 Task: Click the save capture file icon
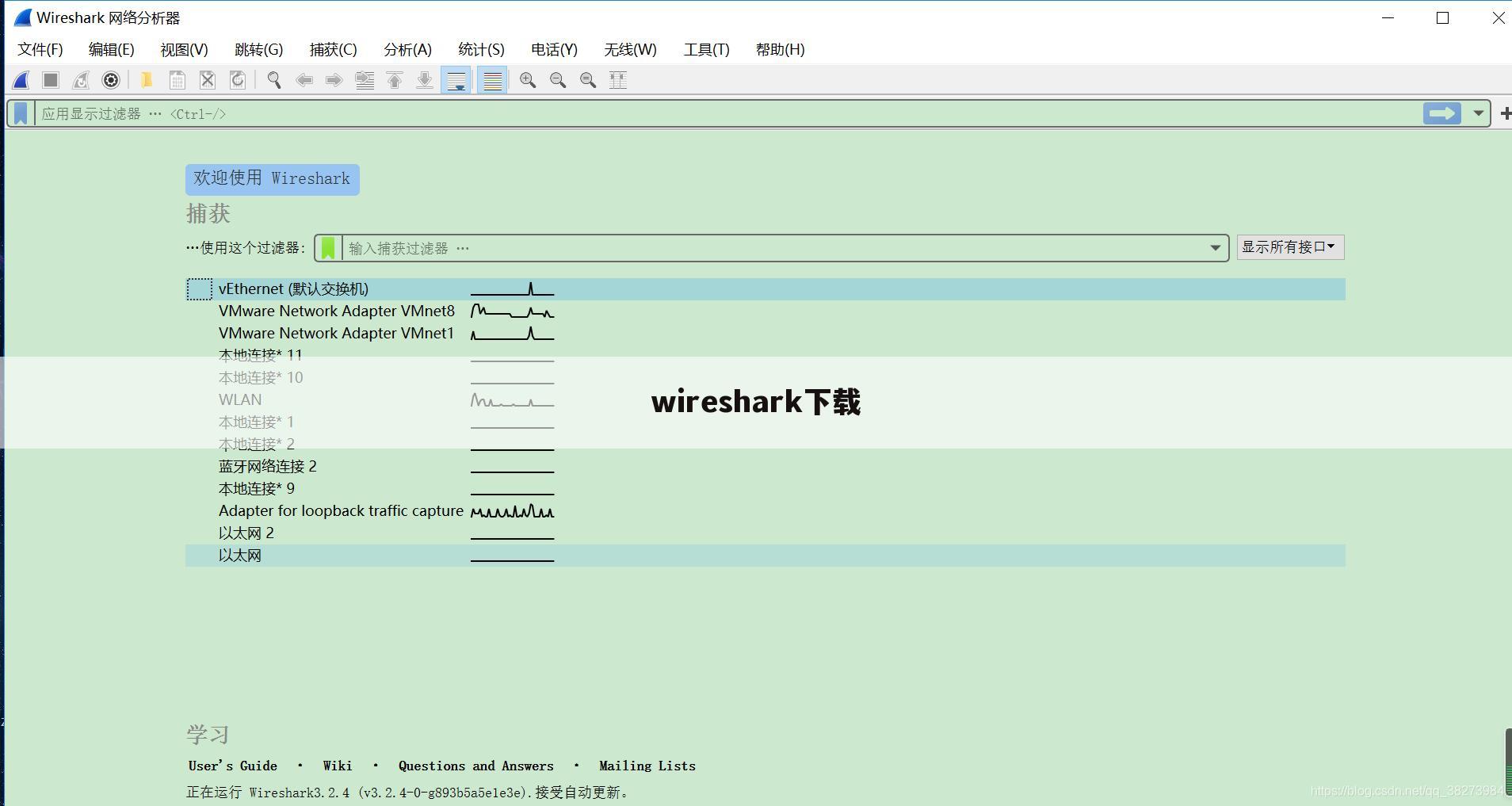[178, 80]
